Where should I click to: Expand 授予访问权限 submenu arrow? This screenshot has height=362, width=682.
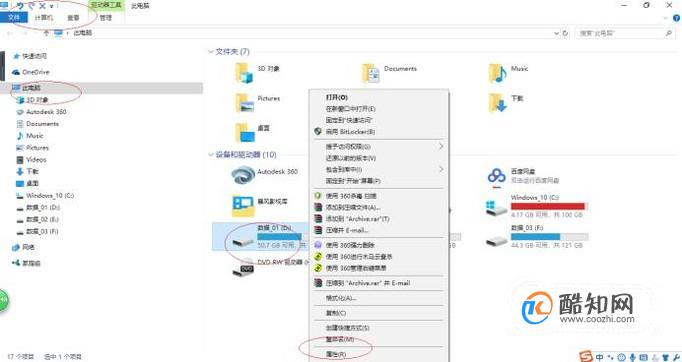pyautogui.click(x=441, y=147)
